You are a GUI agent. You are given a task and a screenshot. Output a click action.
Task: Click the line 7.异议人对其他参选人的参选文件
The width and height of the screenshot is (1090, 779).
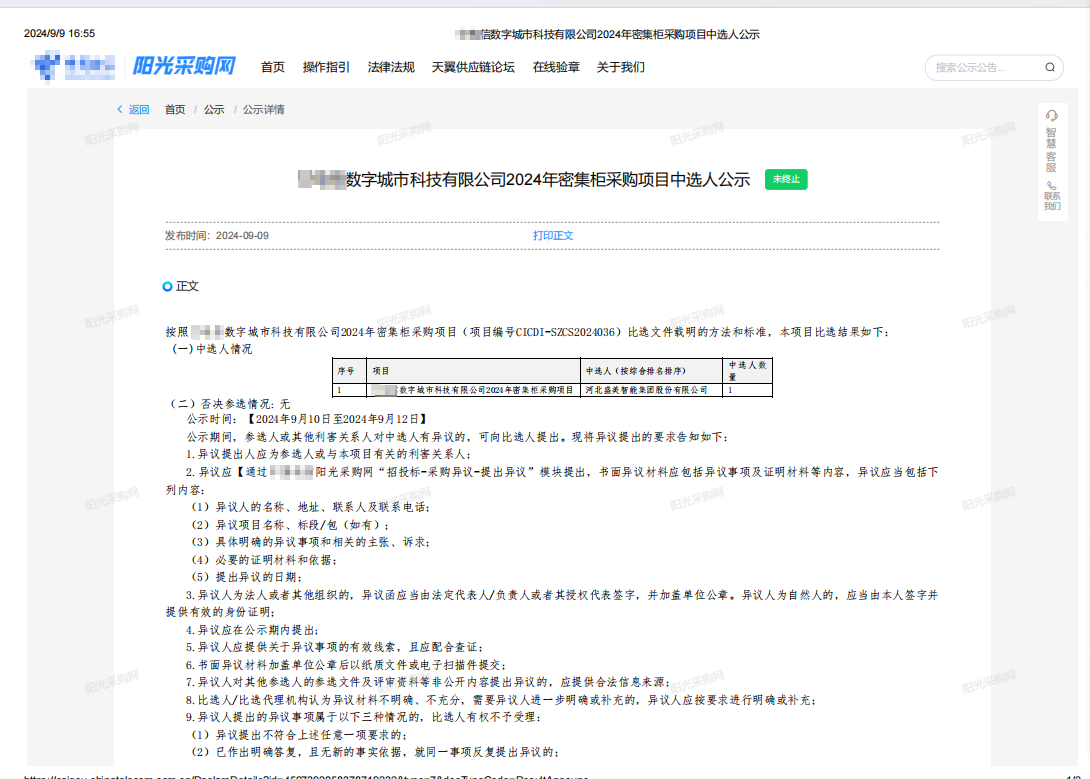tap(428, 682)
